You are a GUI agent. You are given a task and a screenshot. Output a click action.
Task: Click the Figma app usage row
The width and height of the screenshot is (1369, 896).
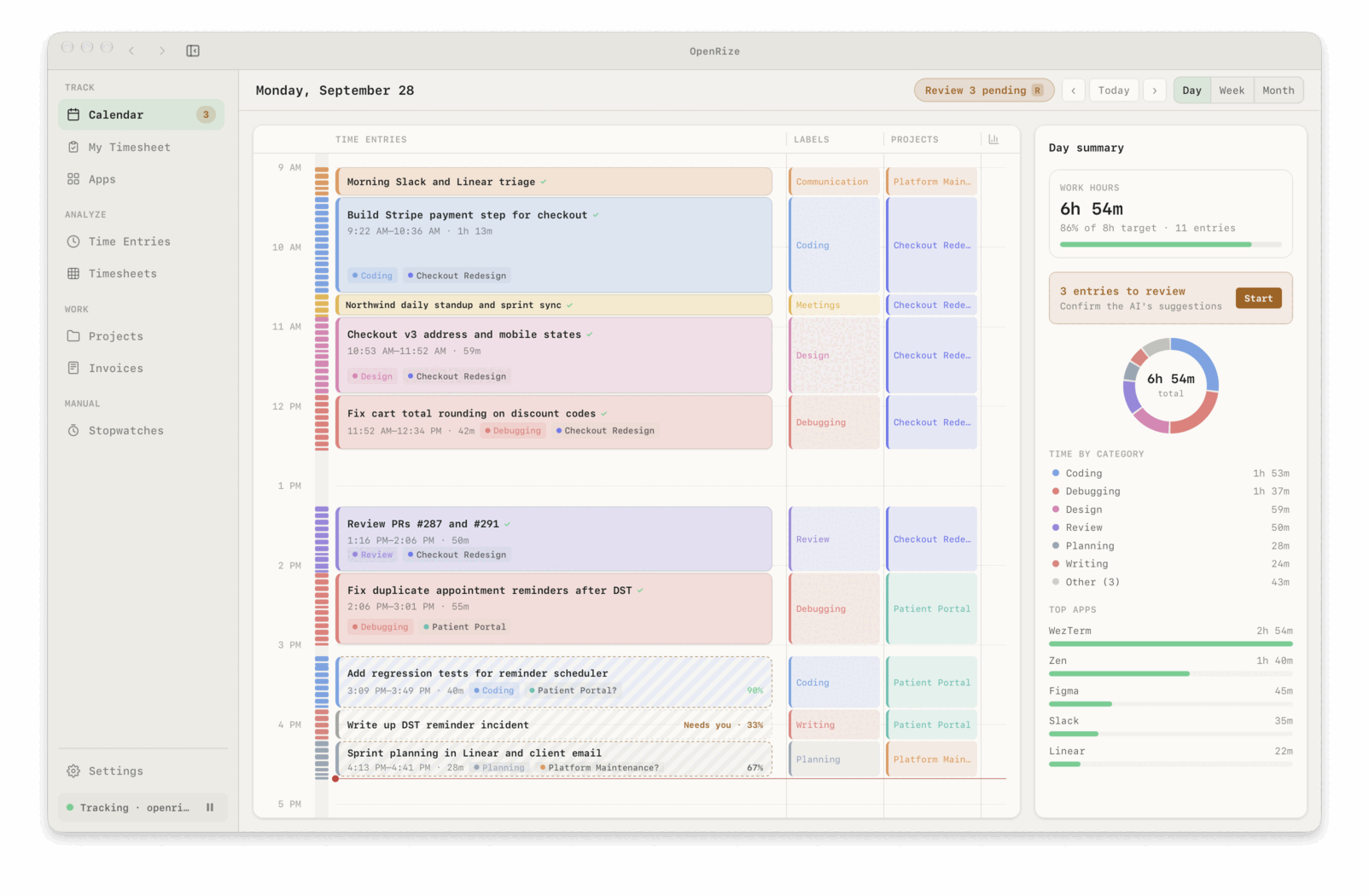tap(1170, 696)
